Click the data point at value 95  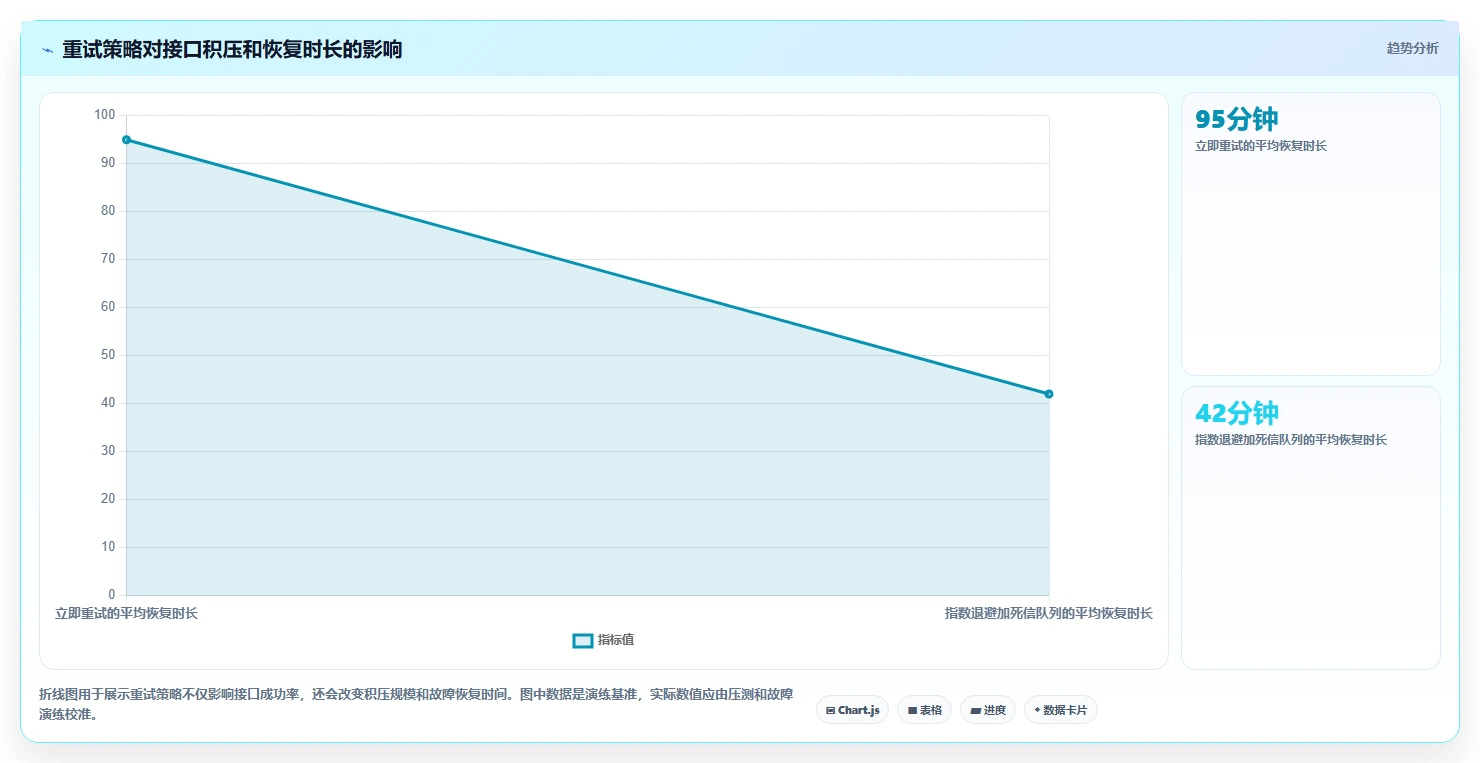click(x=126, y=140)
